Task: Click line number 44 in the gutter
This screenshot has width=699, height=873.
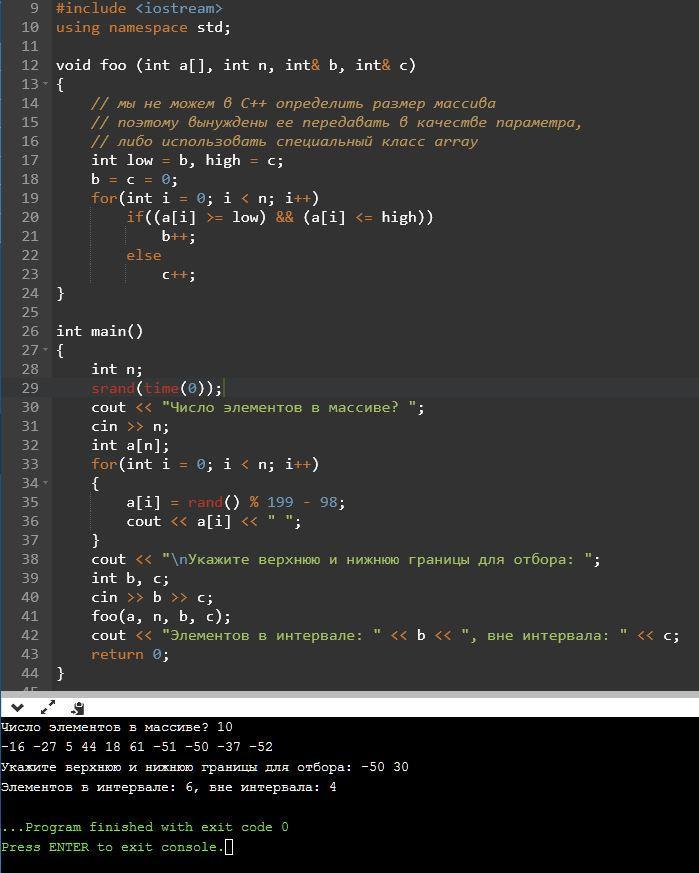Action: pyautogui.click(x=30, y=673)
